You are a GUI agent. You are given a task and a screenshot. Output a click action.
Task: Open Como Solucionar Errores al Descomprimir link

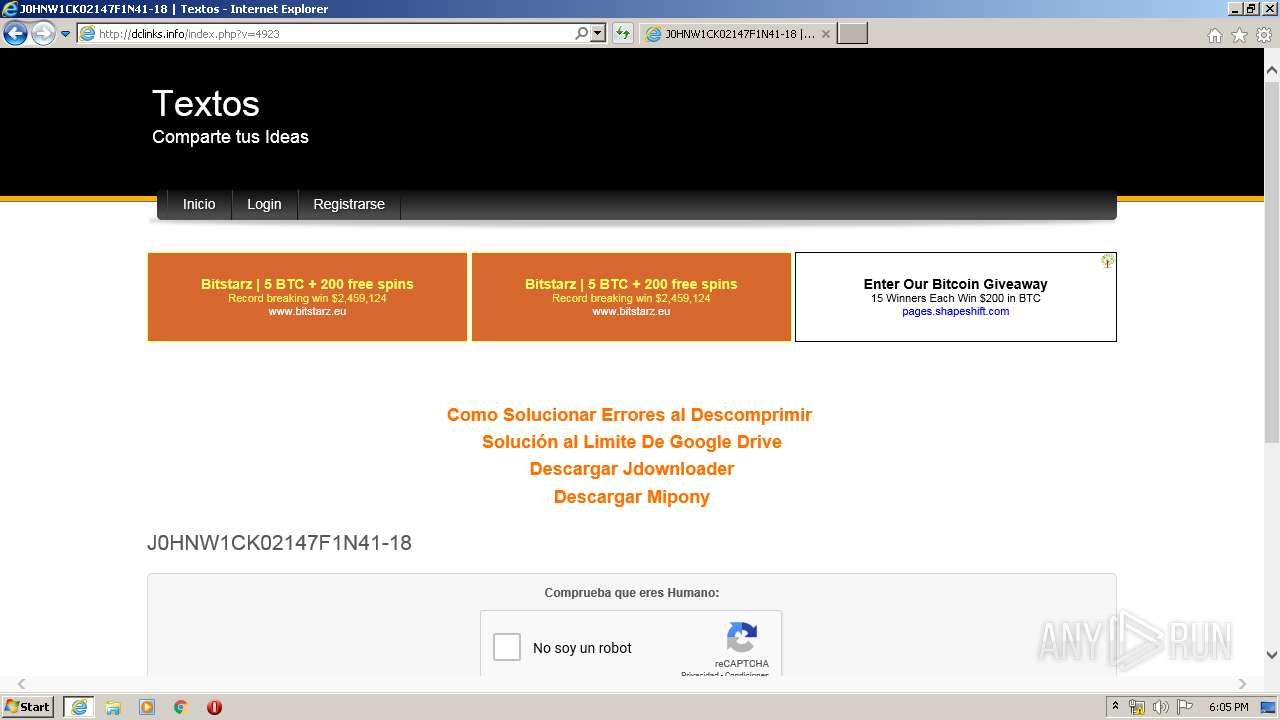[629, 415]
